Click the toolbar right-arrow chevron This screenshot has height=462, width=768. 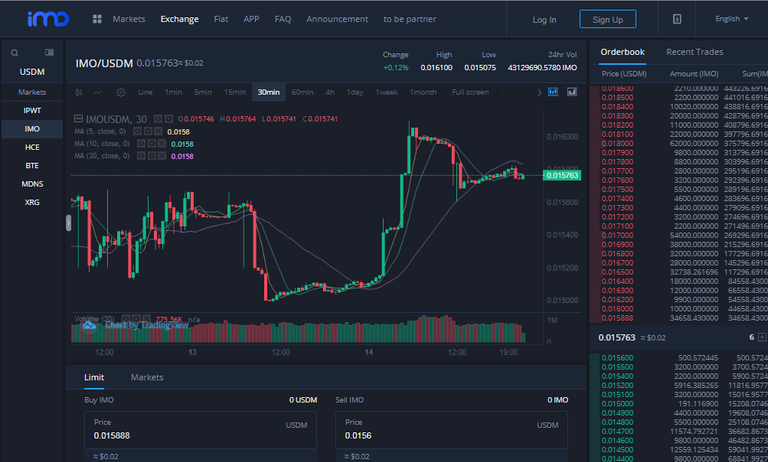tap(539, 92)
